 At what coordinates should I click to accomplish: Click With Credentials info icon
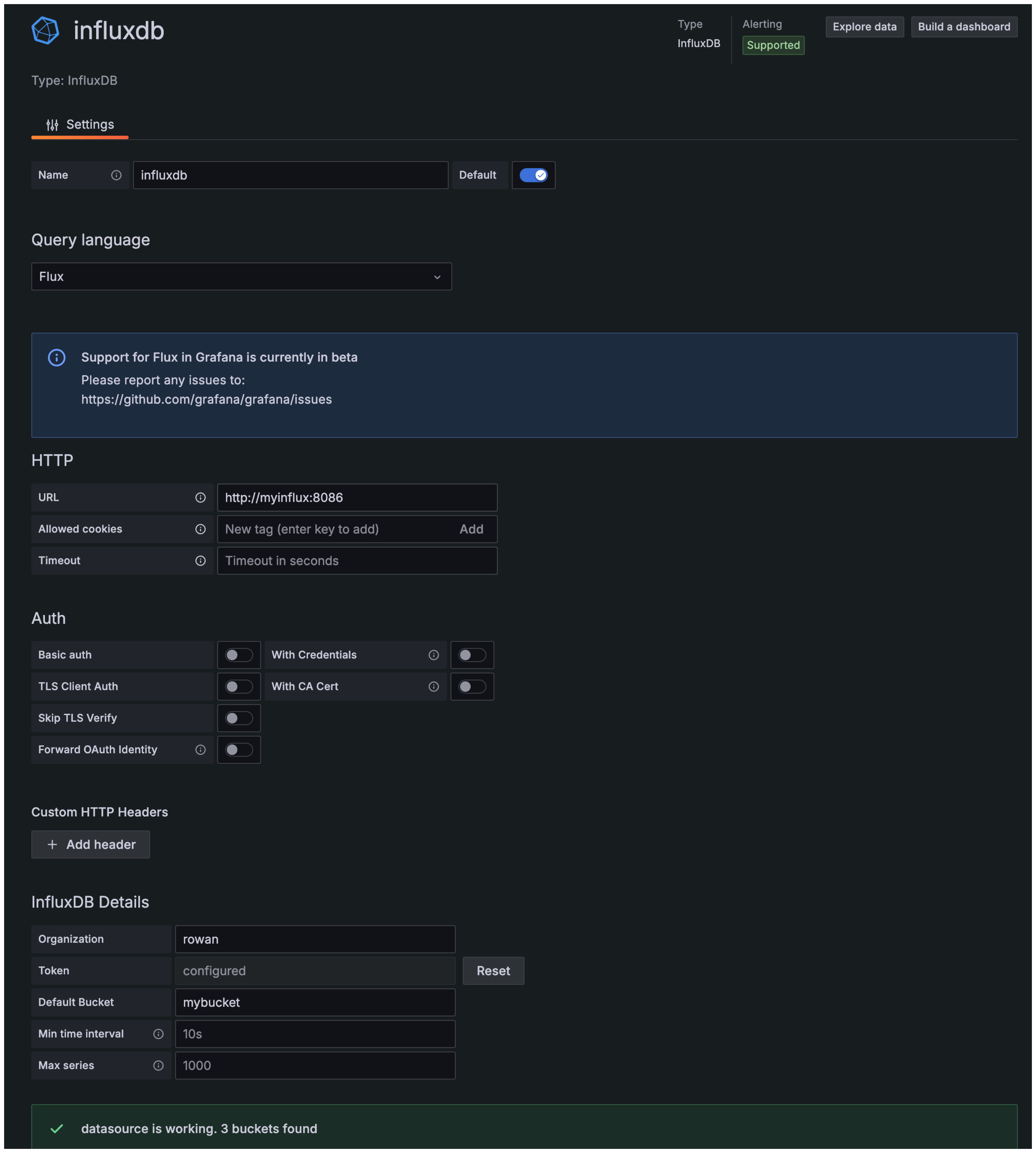point(434,655)
